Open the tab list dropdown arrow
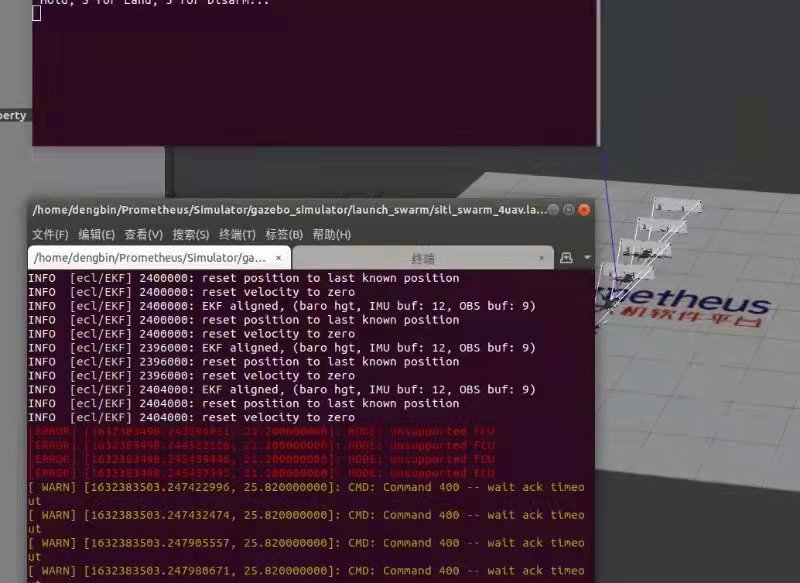Screen dimensions: 800x583 587,258
